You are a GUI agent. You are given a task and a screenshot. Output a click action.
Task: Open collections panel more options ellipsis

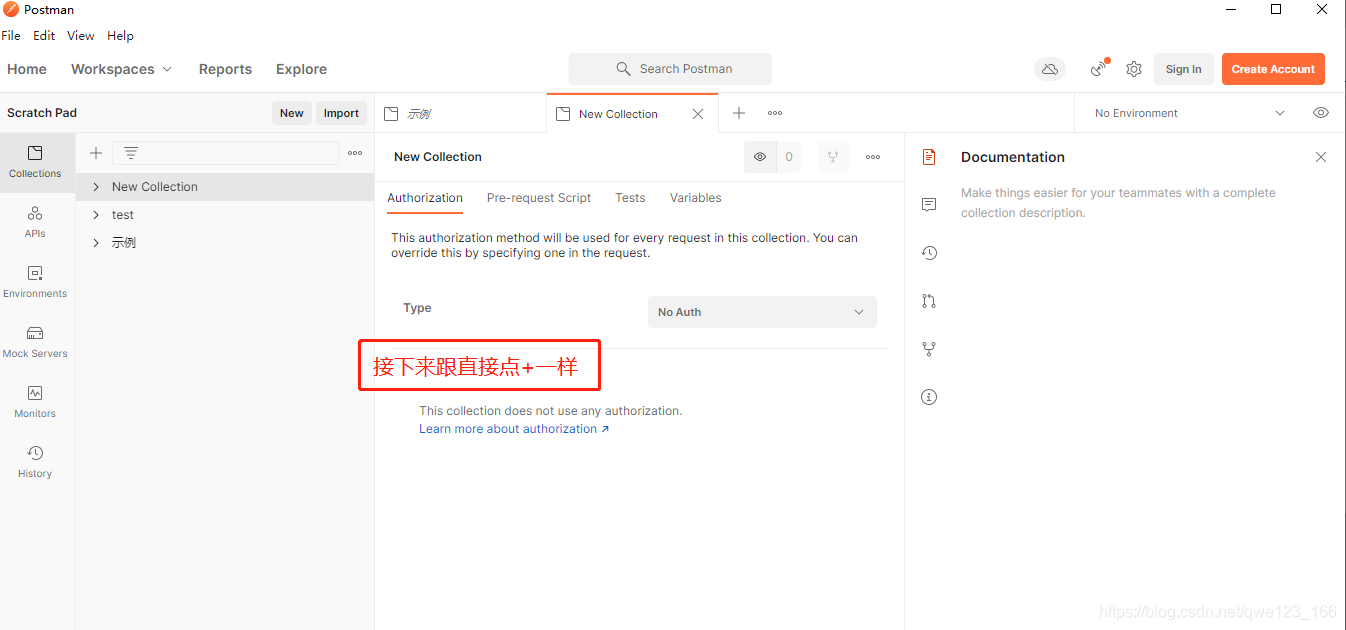click(355, 153)
